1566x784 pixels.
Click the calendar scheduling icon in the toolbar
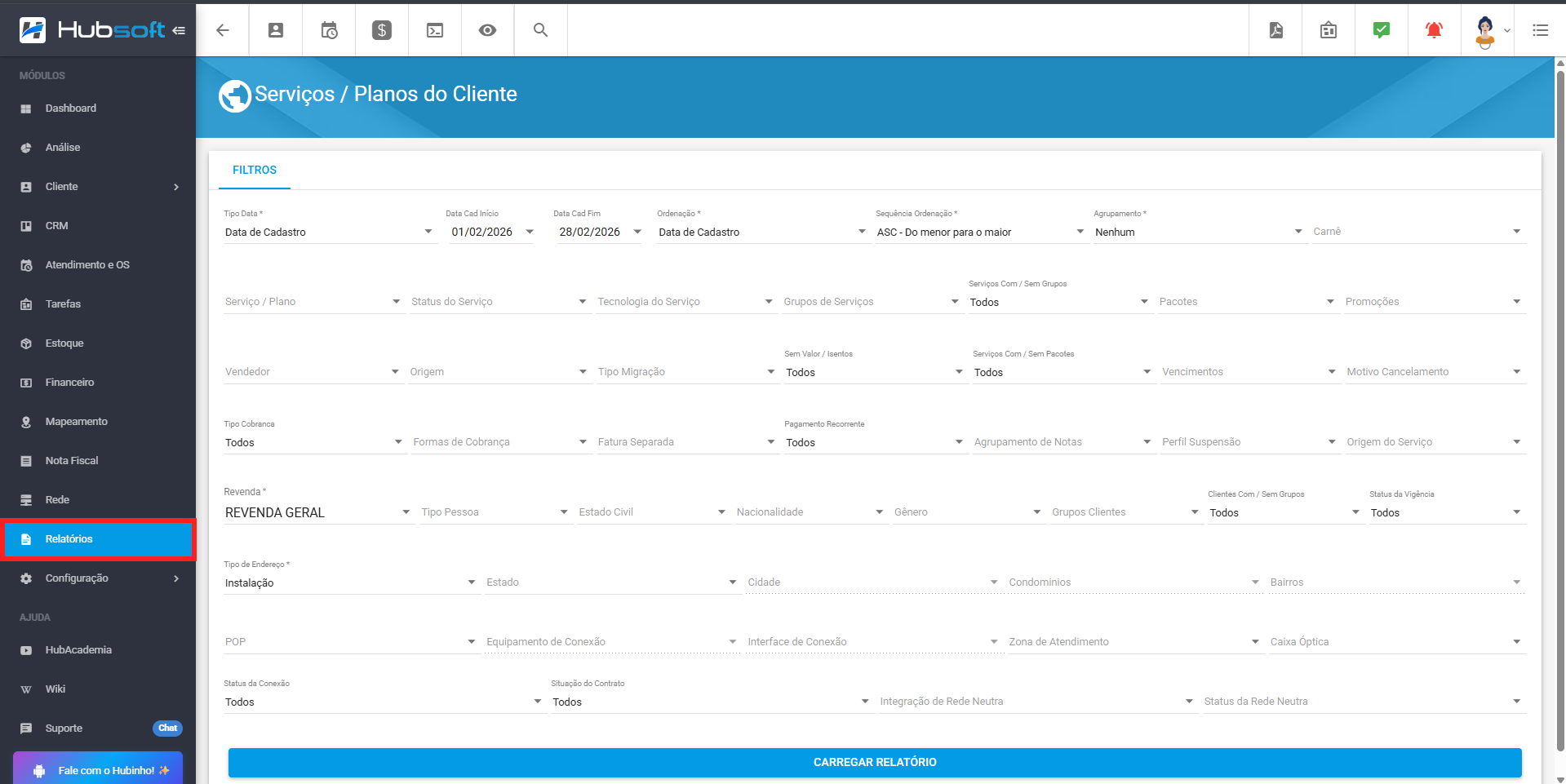click(x=328, y=30)
